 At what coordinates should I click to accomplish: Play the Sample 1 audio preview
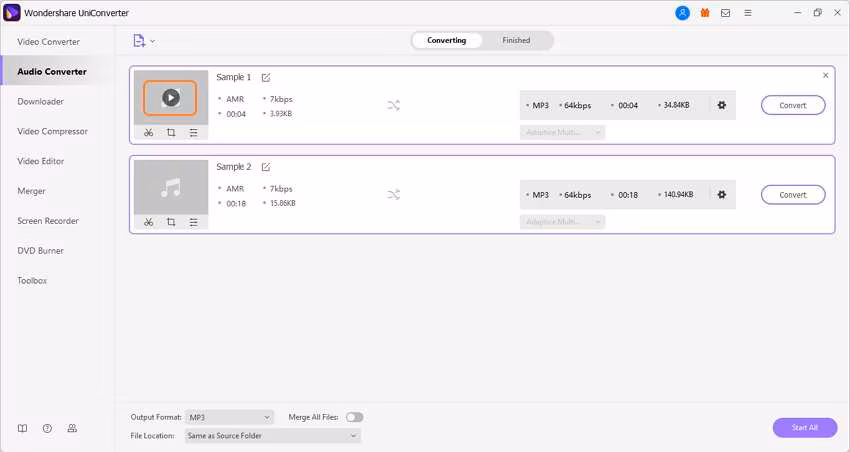[171, 98]
